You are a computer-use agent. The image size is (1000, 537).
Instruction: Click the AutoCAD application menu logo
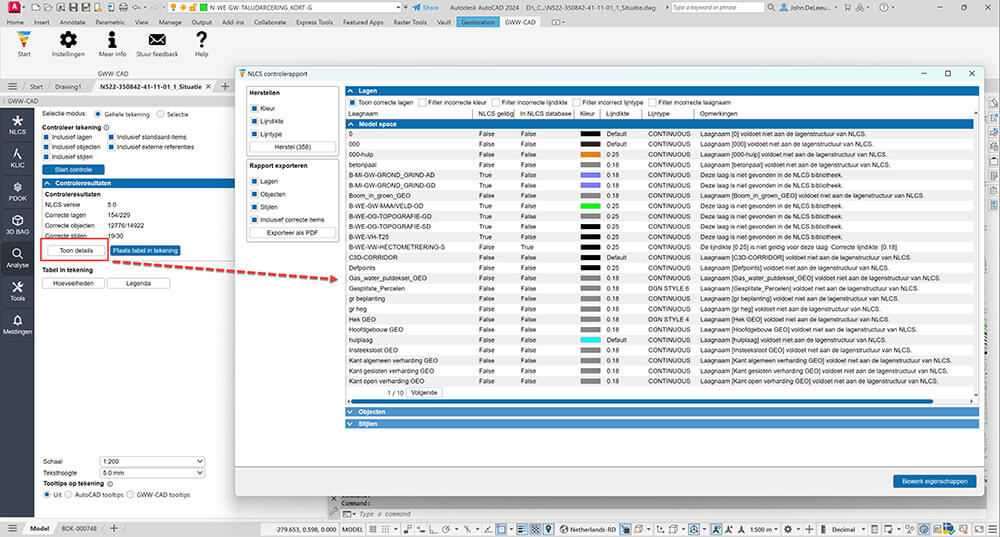point(13,7)
